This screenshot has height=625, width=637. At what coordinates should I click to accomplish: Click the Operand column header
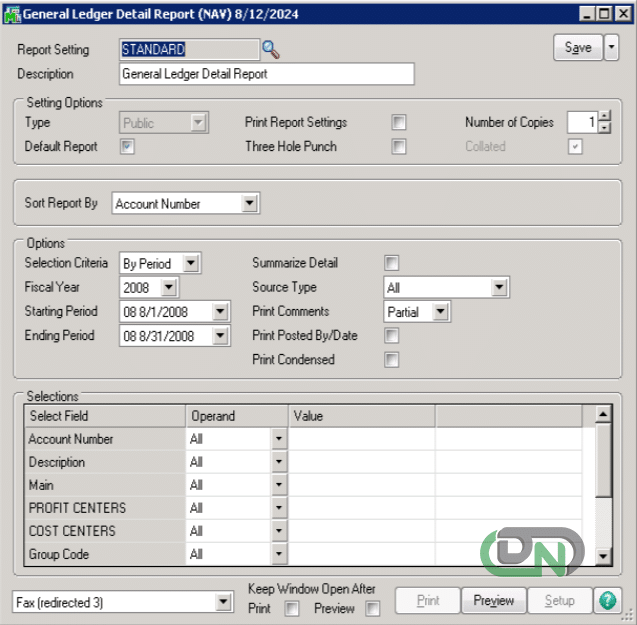click(237, 416)
